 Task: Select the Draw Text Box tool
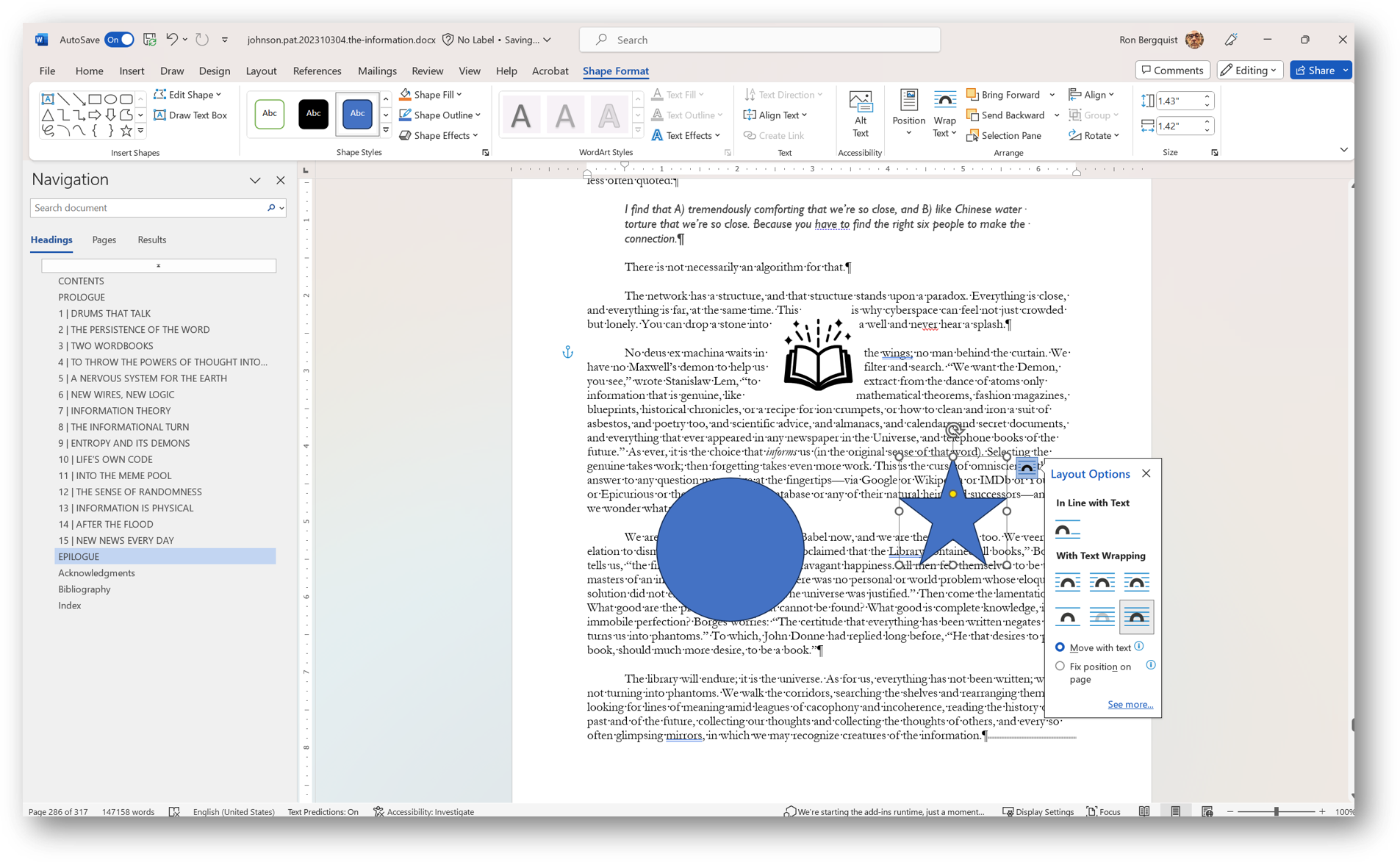191,115
